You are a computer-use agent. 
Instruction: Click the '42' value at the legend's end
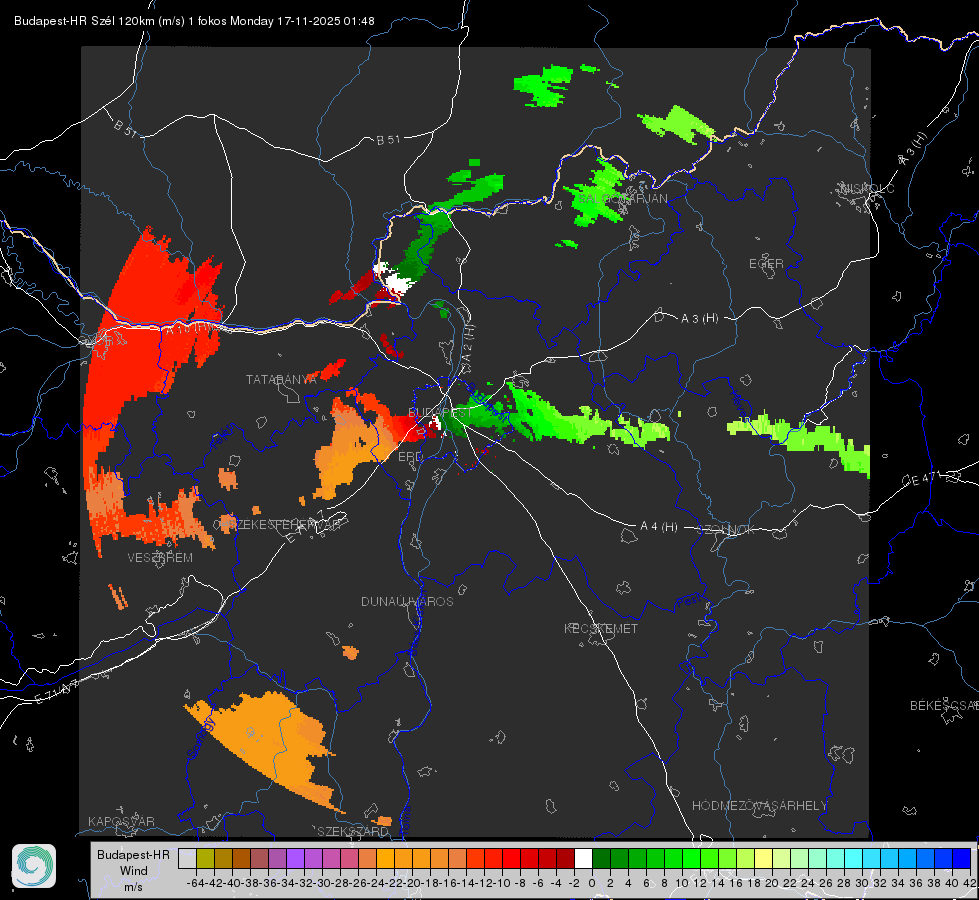pos(970,883)
